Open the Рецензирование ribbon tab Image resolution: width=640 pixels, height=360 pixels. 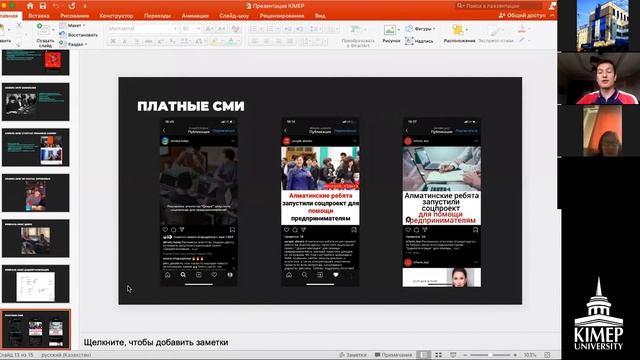[x=282, y=16]
